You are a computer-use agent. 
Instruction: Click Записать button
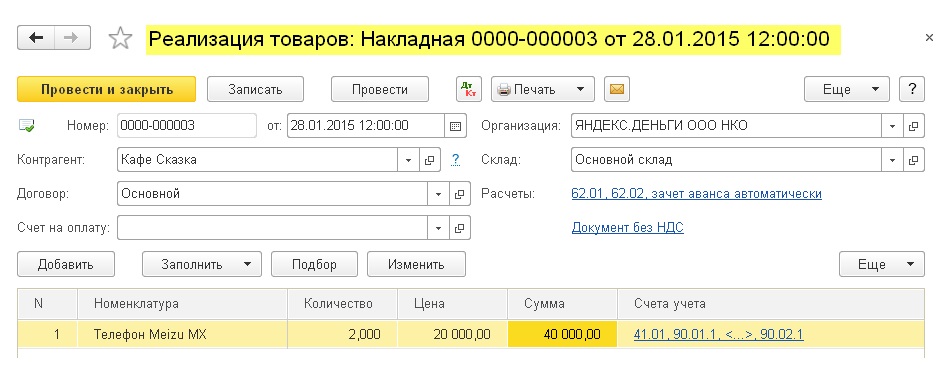click(255, 90)
